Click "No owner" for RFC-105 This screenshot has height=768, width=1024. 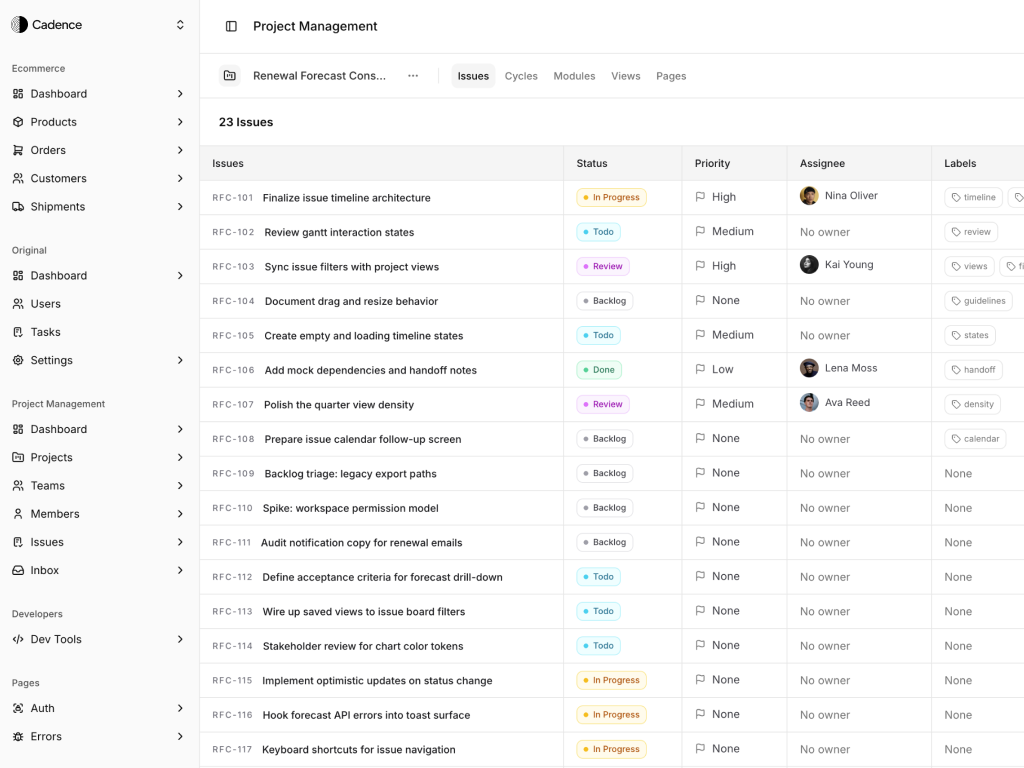click(825, 336)
